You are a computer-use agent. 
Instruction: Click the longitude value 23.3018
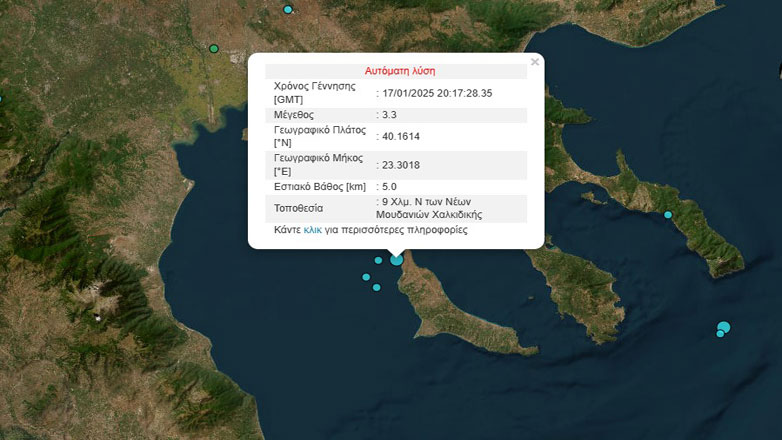pyautogui.click(x=401, y=165)
